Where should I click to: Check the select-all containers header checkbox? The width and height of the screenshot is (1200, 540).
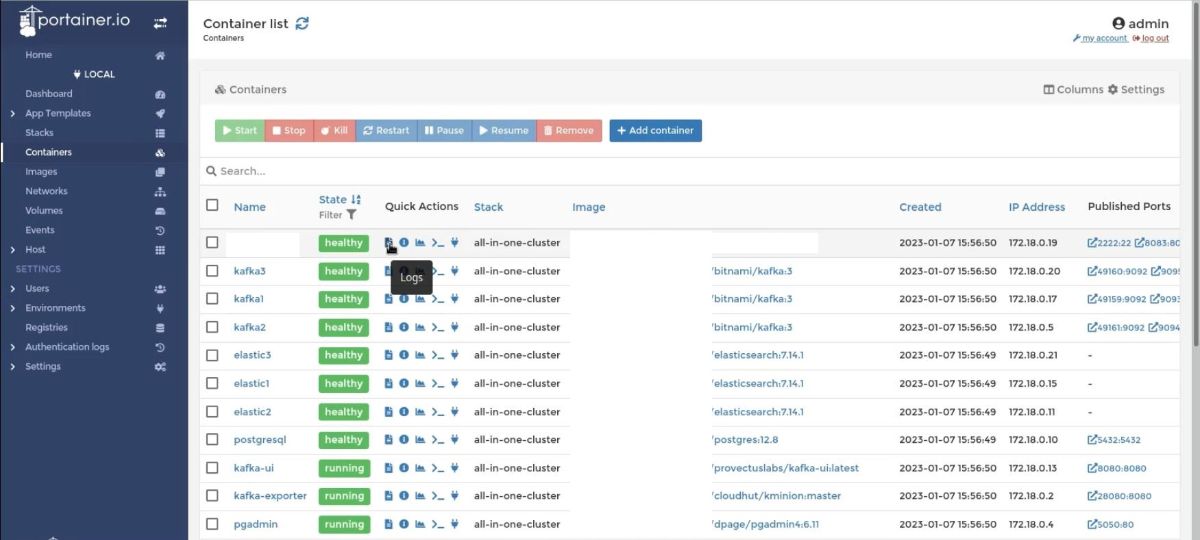[x=212, y=205]
